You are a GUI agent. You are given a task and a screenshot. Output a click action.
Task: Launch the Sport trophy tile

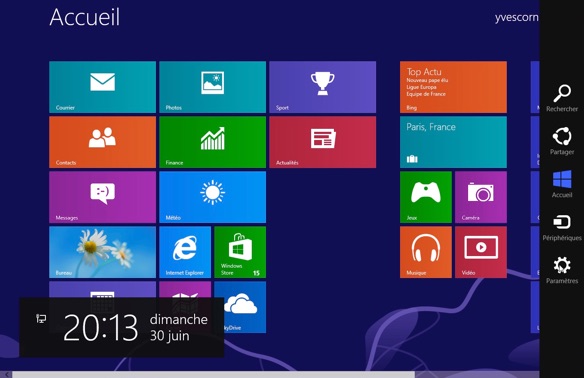[323, 87]
